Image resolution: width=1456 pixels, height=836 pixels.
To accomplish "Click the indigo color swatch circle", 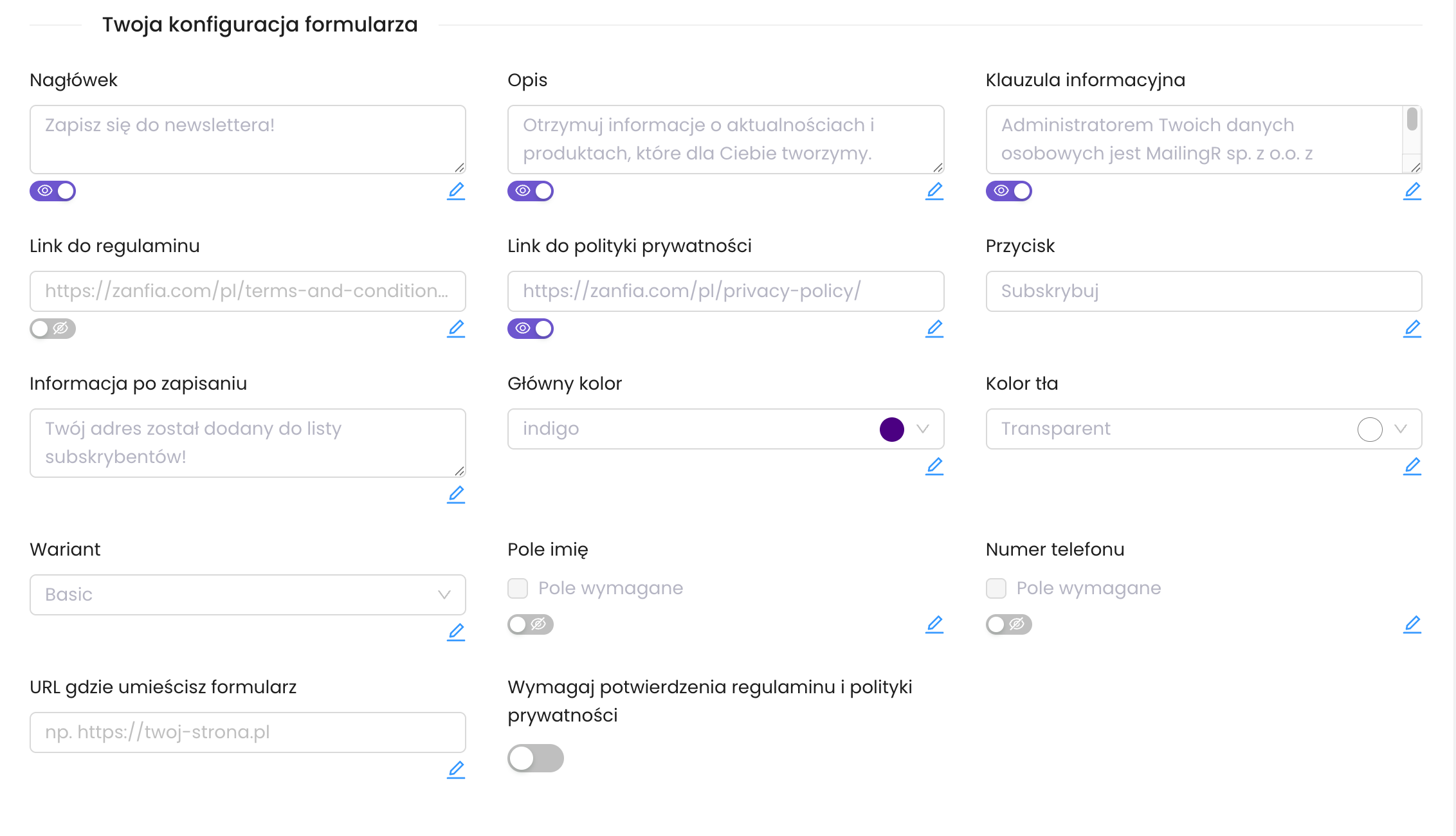I will pyautogui.click(x=892, y=429).
